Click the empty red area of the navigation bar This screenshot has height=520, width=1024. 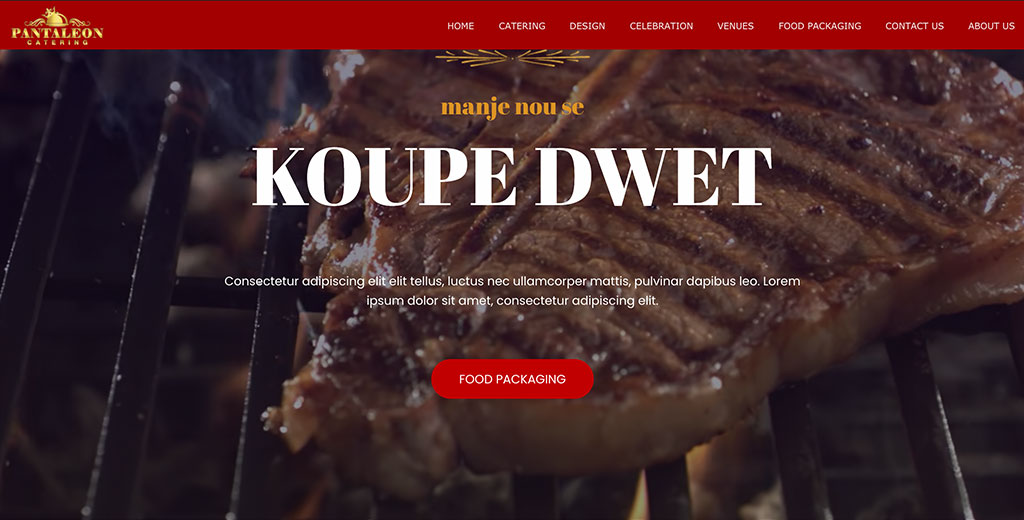pyautogui.click(x=274, y=25)
